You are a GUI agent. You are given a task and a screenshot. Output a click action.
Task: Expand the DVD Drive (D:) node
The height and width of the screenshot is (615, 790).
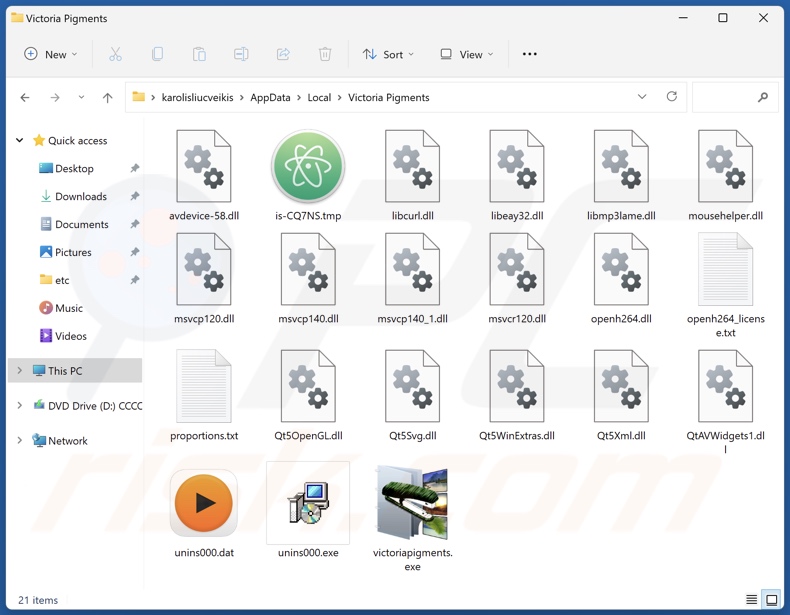[19, 405]
